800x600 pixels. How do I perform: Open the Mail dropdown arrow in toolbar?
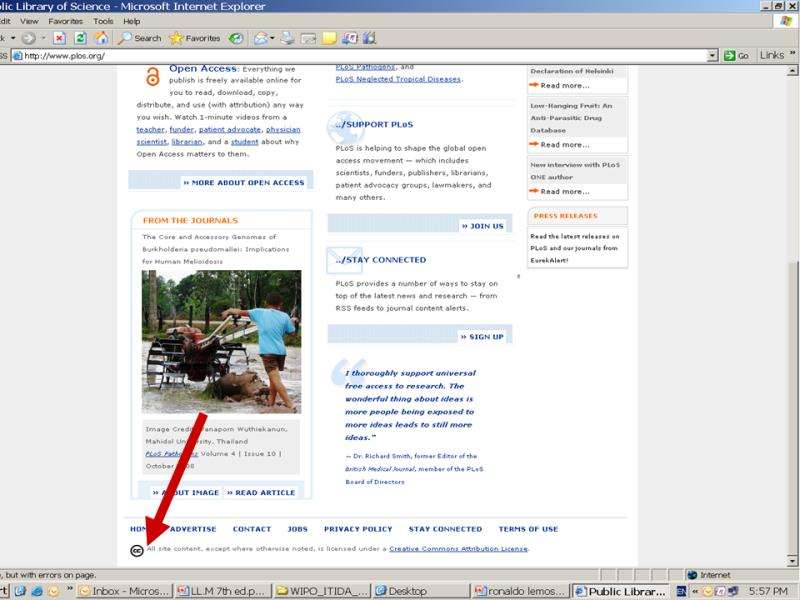pos(271,38)
